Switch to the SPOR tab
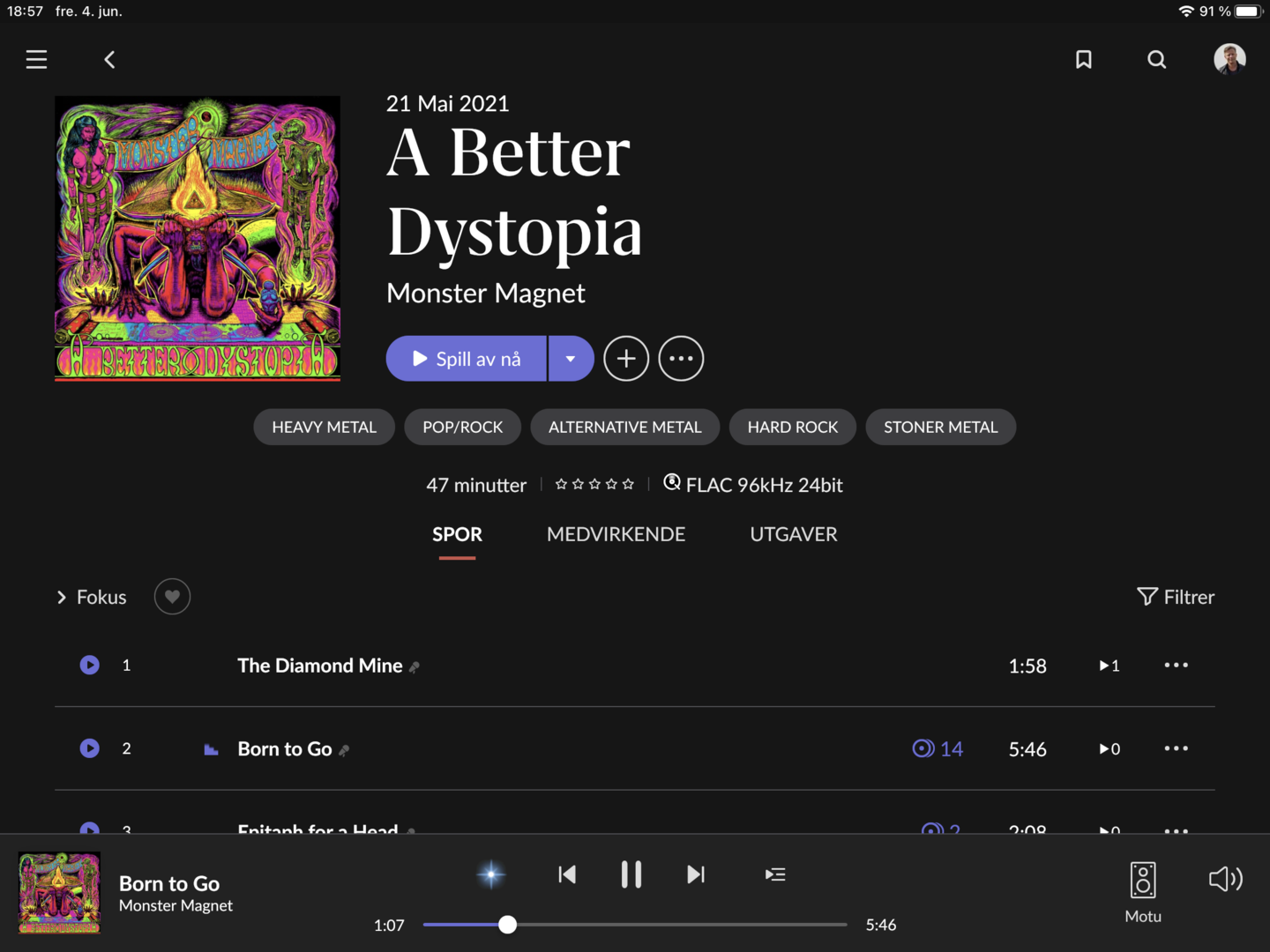The image size is (1270, 952). (457, 534)
